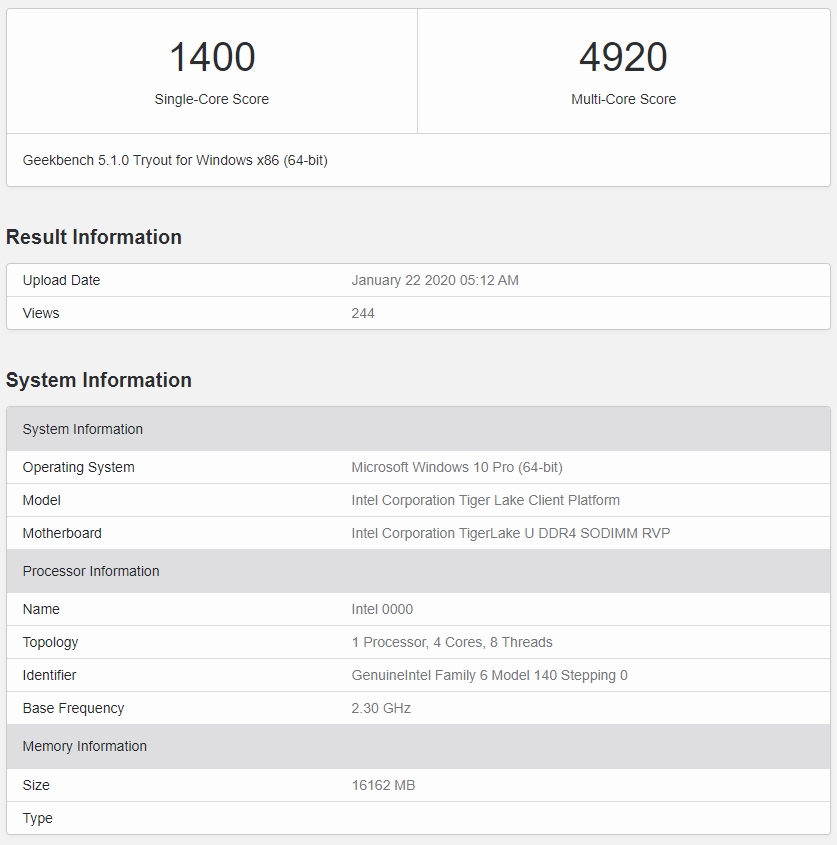Select the Single-Core Score label

point(211,99)
